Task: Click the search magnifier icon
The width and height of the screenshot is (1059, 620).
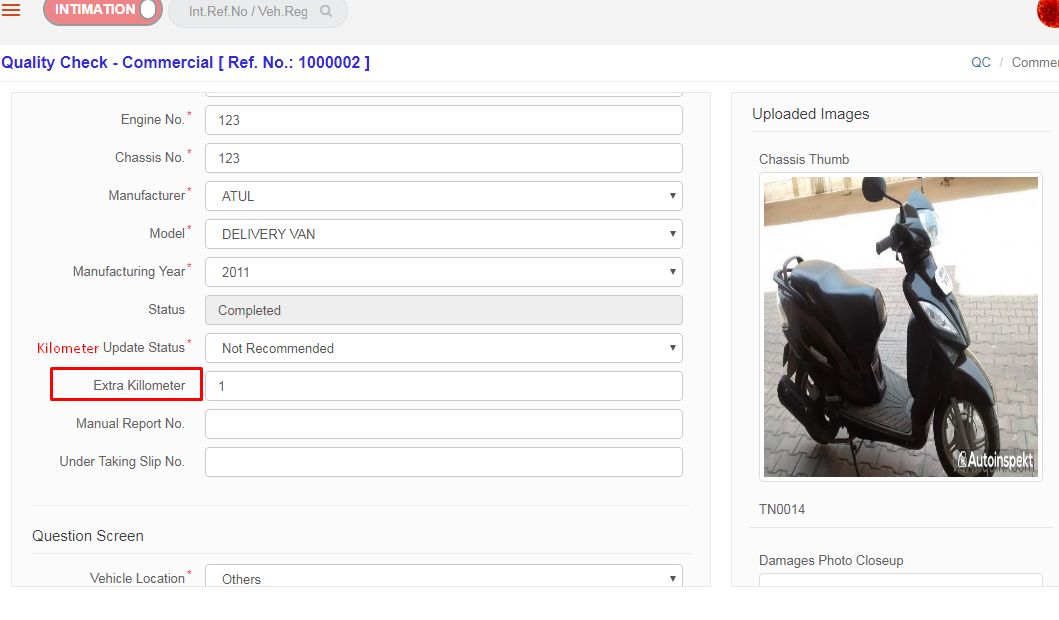Action: 326,12
